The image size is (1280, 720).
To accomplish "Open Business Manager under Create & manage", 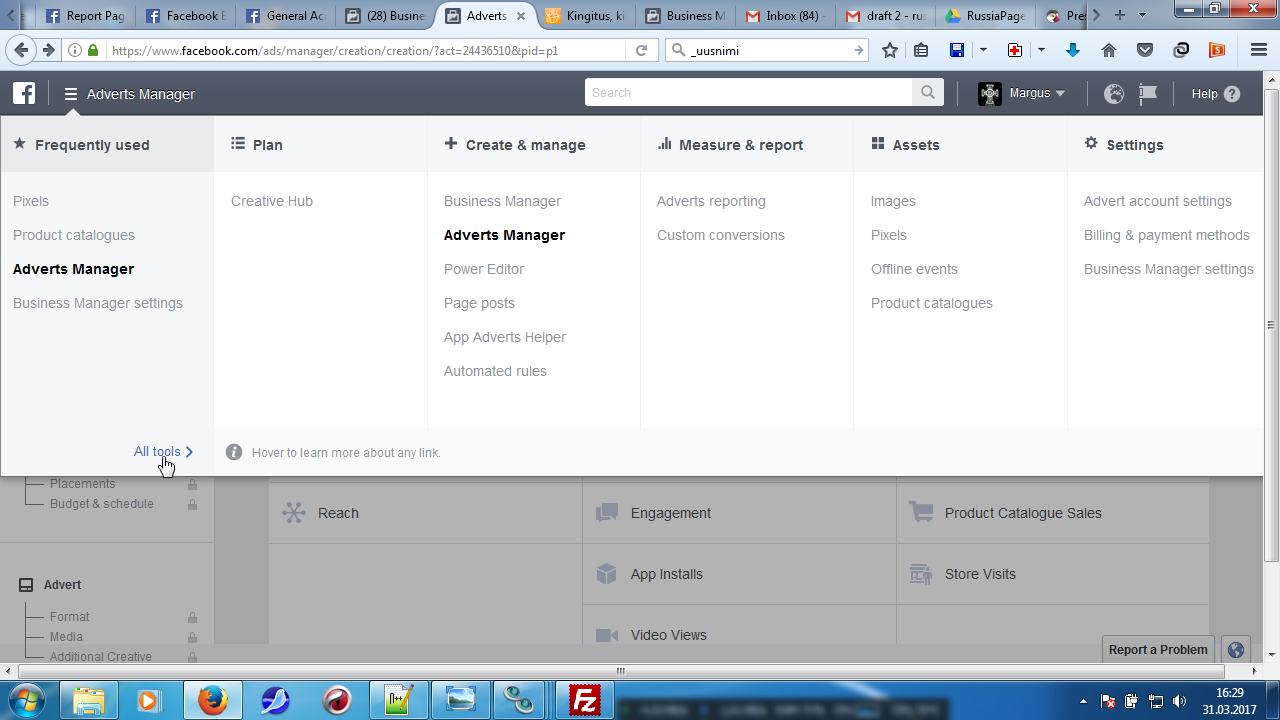I will (x=502, y=201).
